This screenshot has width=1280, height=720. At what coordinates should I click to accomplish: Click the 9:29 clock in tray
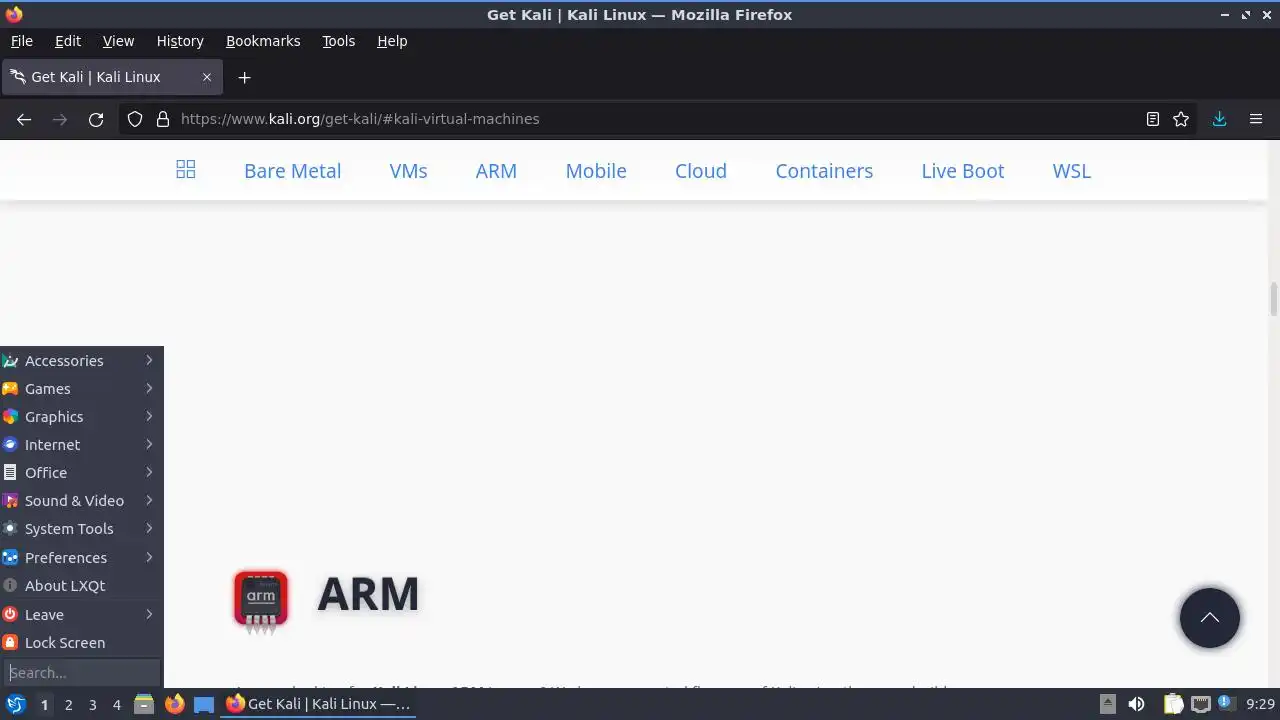1260,704
